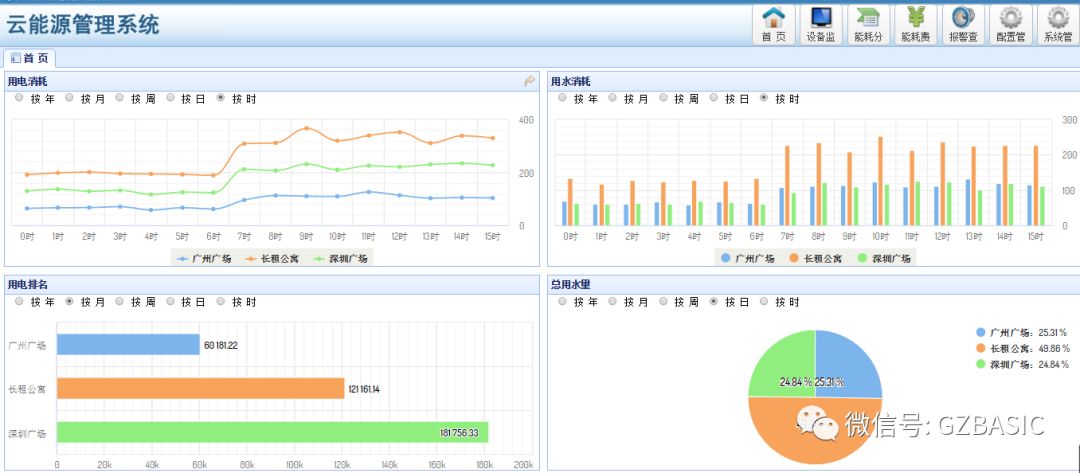The image size is (1080, 473).
Task: Open the 配置管 configuration gear icon
Action: pos(1011,24)
